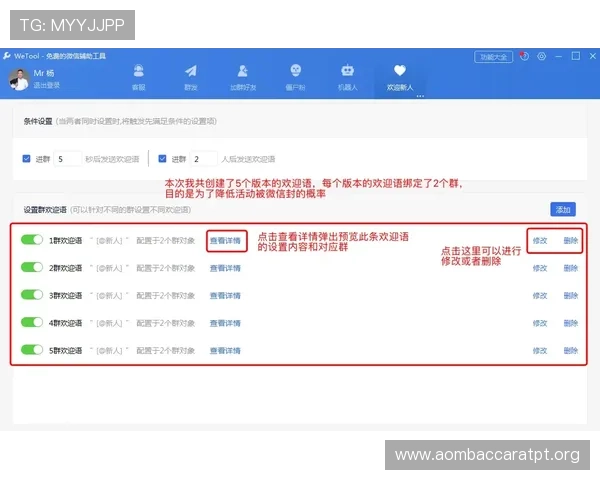Click 删除 for 2群欢迎语
600x480 pixels.
point(571,268)
